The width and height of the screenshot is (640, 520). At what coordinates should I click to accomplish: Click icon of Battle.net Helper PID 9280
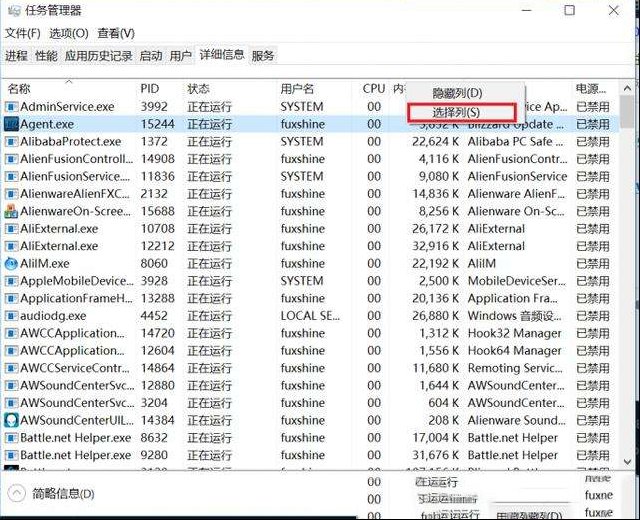point(11,455)
